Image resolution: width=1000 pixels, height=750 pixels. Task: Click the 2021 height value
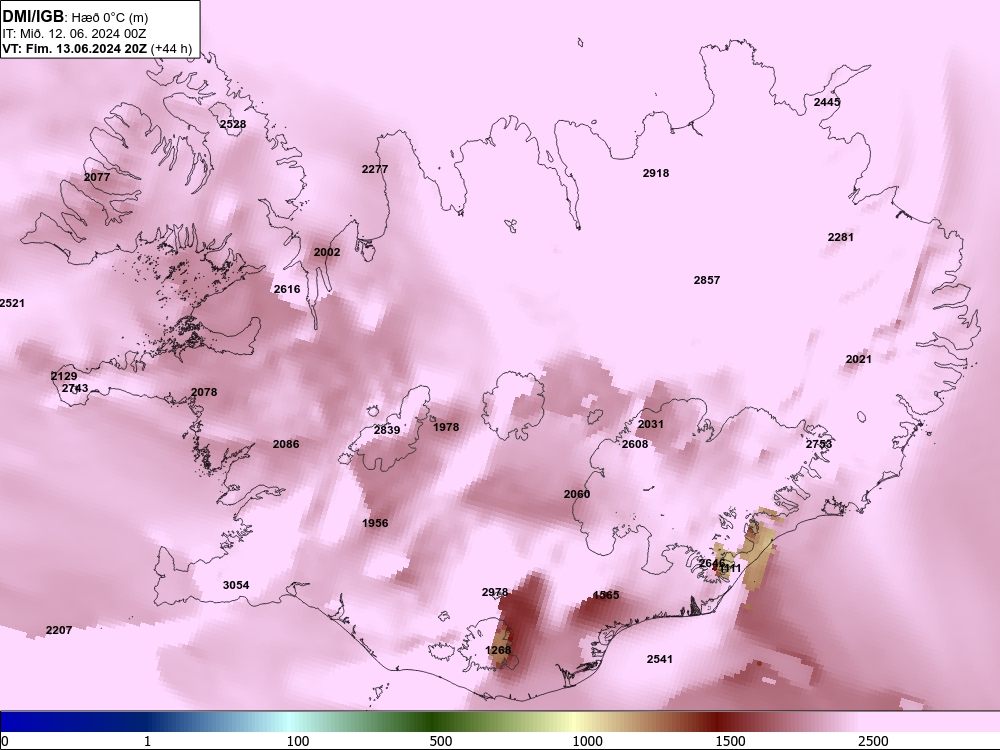(858, 359)
